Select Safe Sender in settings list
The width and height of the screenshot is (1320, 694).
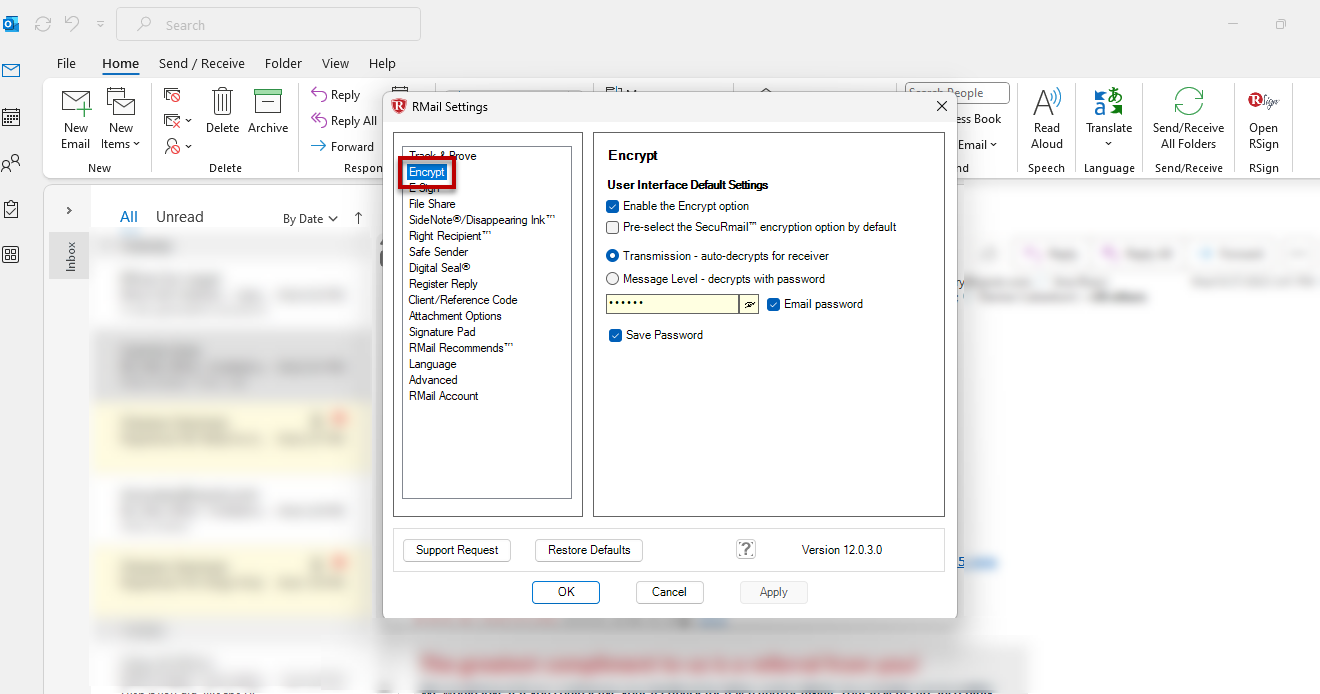tap(438, 252)
